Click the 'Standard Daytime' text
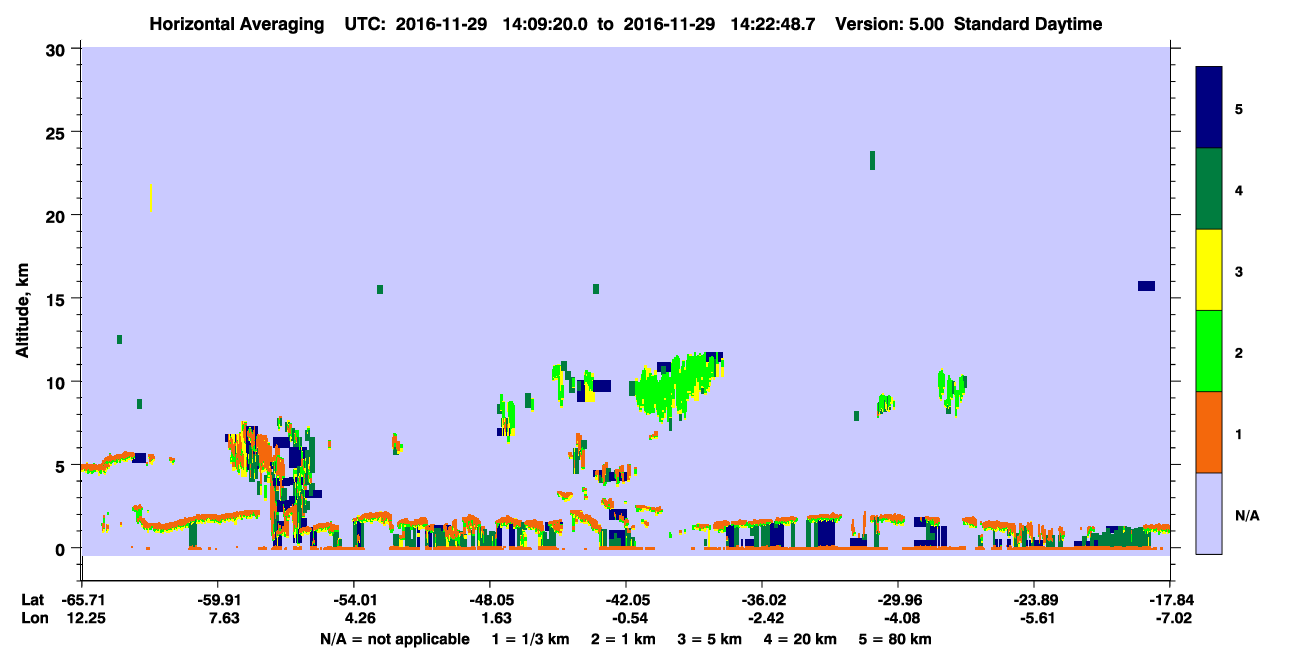Screen dimensions: 1300x667 [x=1028, y=24]
